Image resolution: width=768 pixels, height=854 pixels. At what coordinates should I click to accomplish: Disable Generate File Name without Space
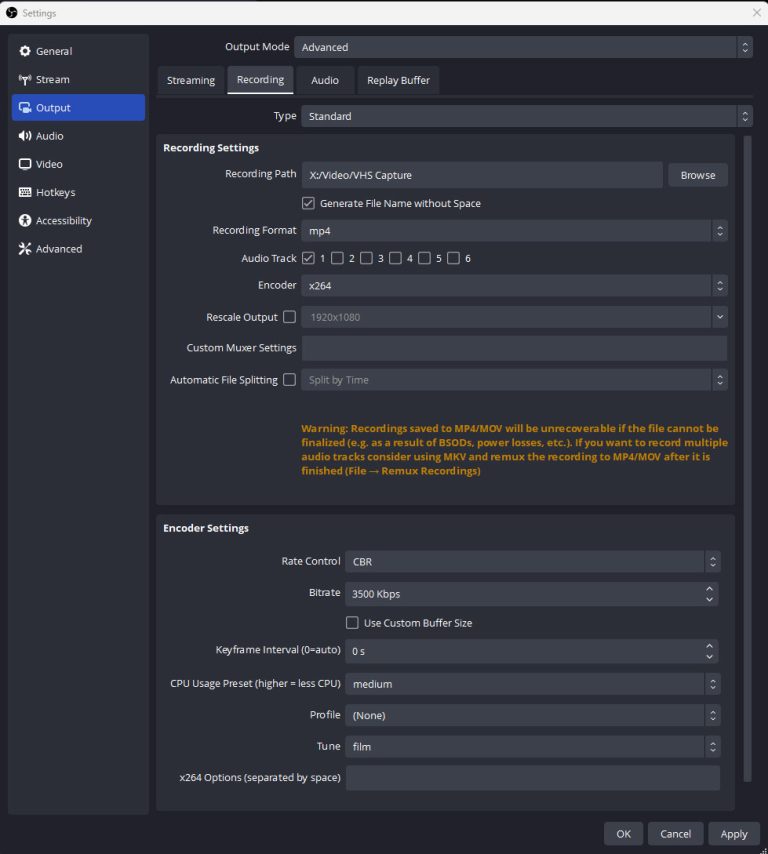point(308,203)
